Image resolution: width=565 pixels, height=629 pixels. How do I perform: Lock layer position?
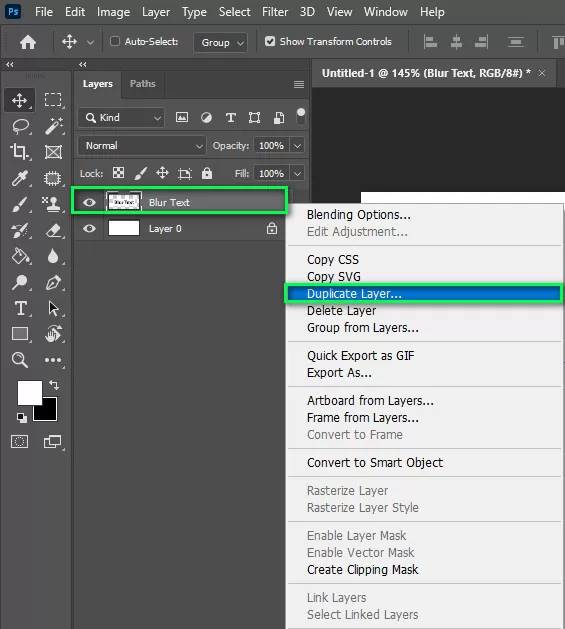coord(162,173)
